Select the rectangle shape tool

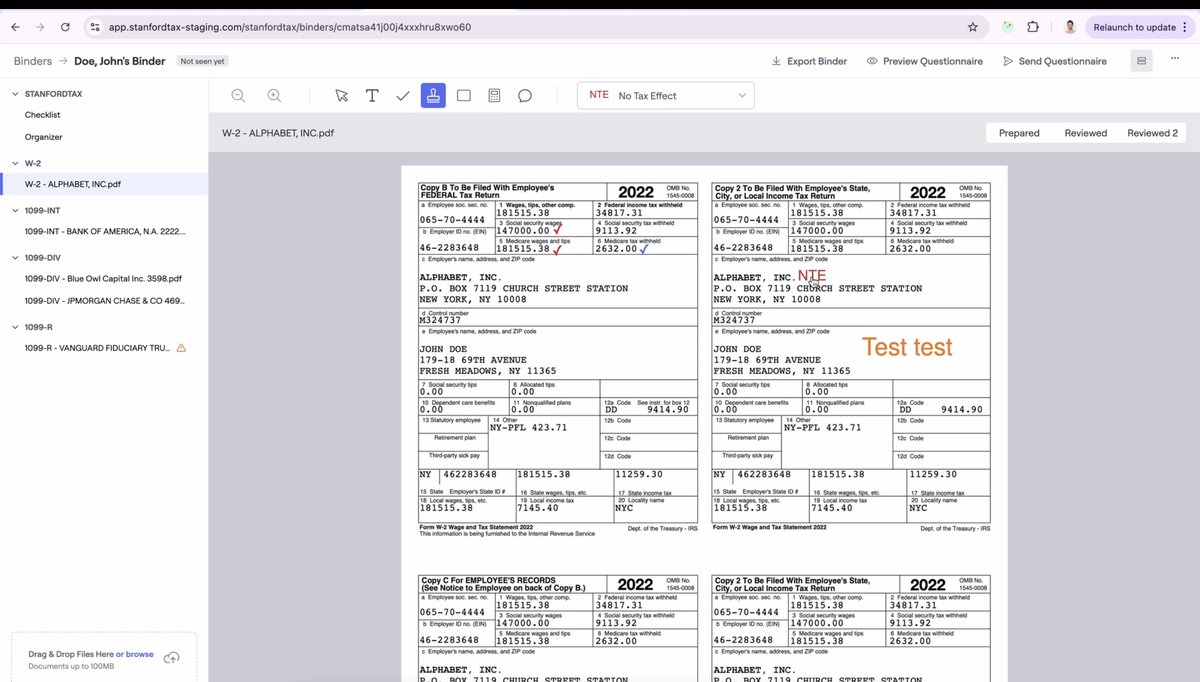click(x=464, y=95)
